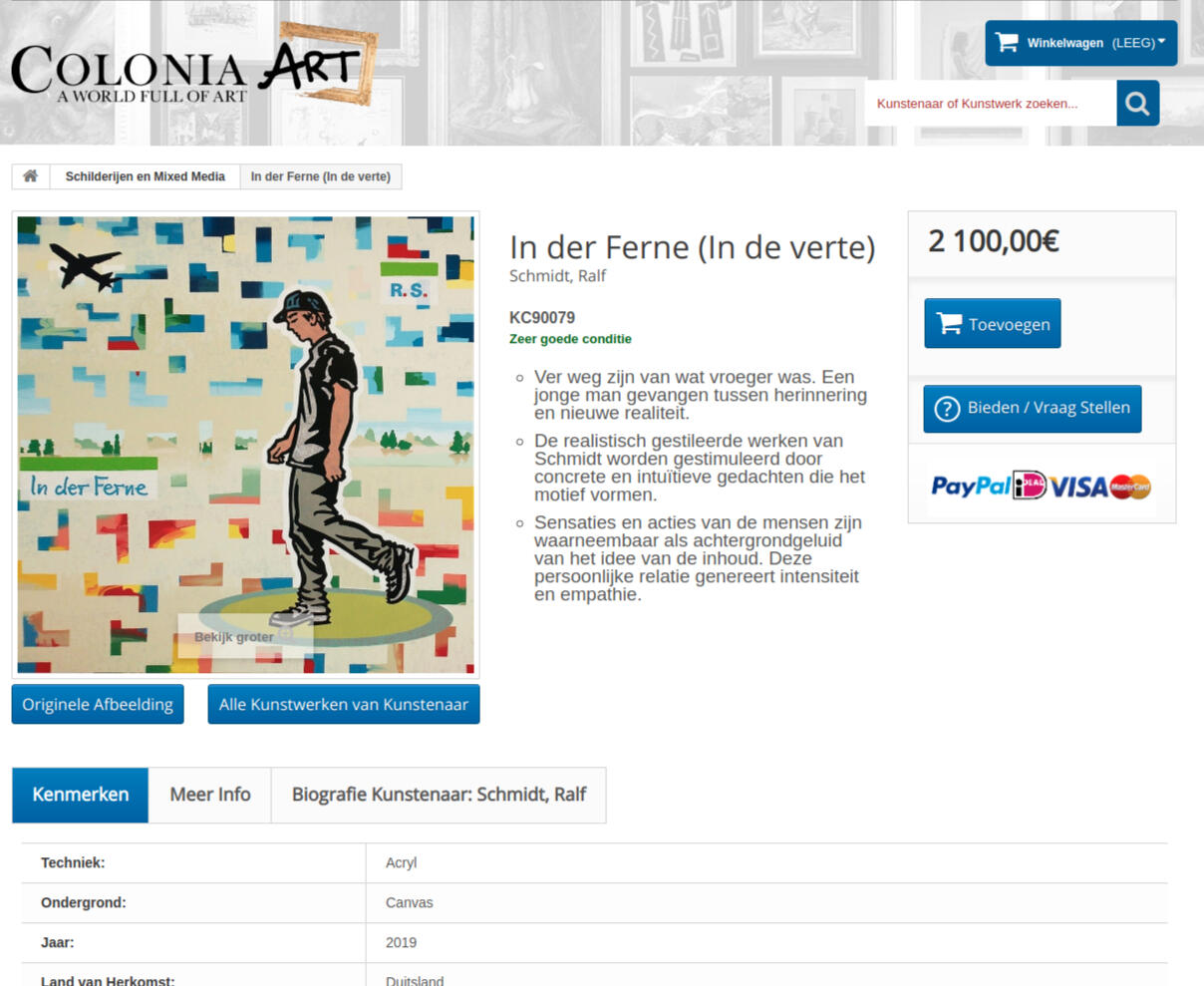This screenshot has height=986, width=1204.
Task: Click the artwork search input field
Action: (x=991, y=103)
